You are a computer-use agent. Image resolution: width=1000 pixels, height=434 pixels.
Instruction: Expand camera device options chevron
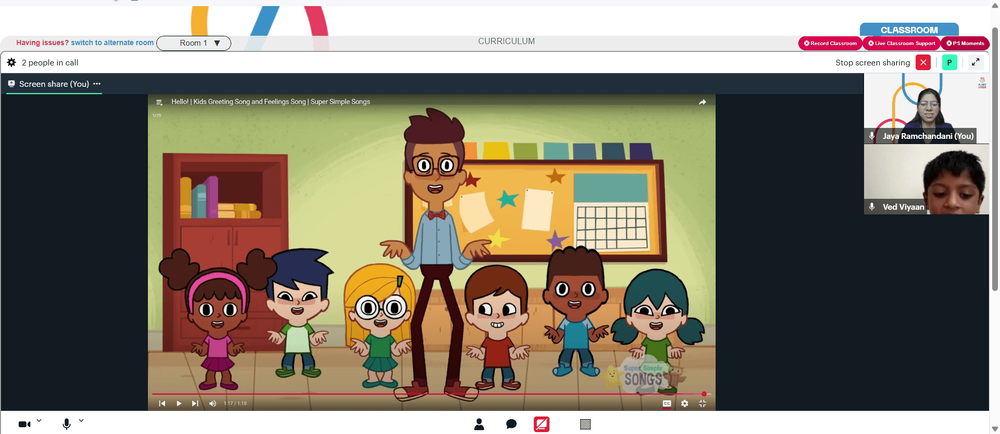pyautogui.click(x=39, y=421)
